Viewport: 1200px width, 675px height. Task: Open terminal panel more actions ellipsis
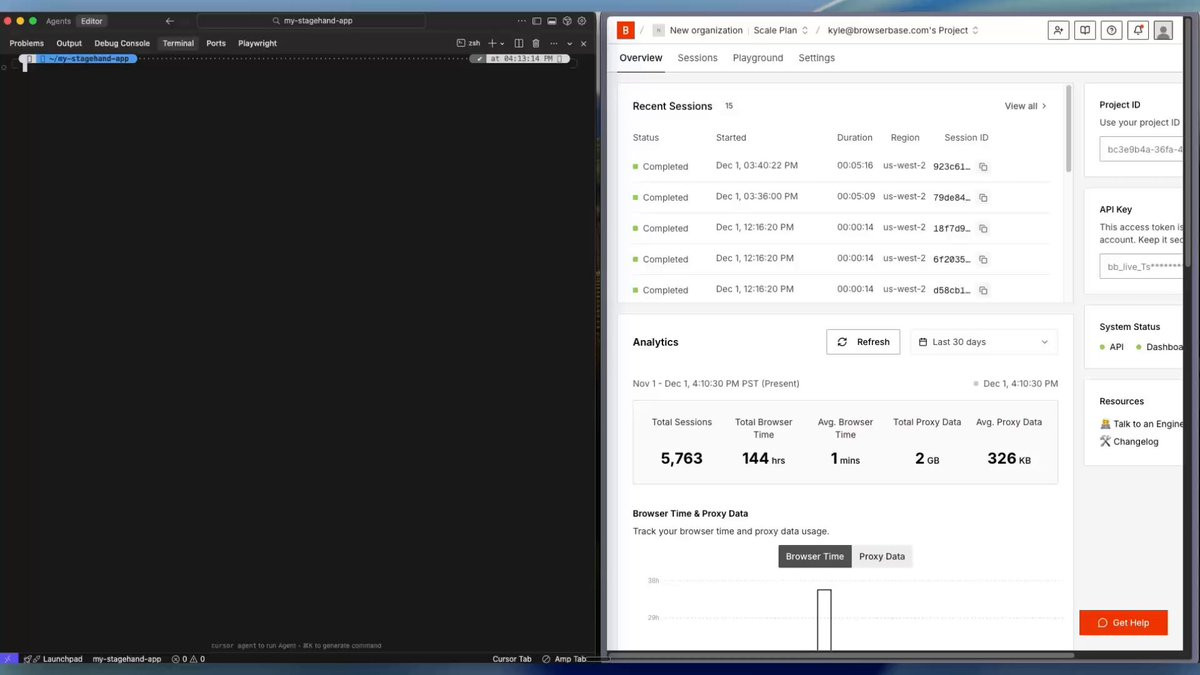[x=553, y=43]
